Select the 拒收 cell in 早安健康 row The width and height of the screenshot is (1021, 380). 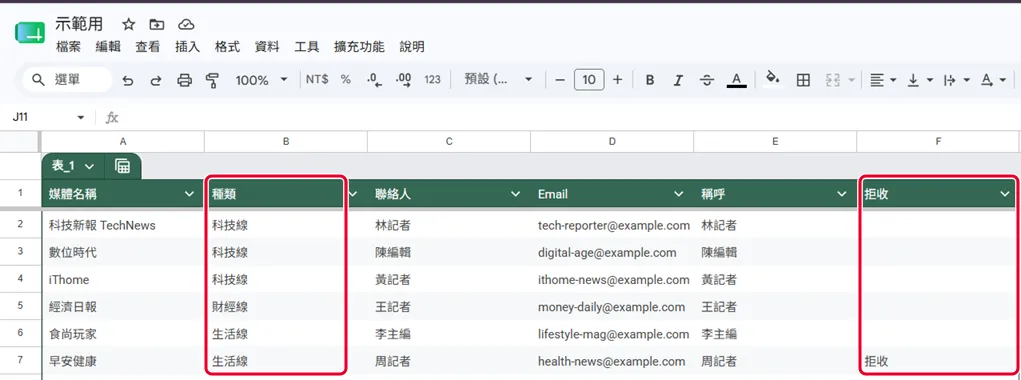tap(938, 361)
